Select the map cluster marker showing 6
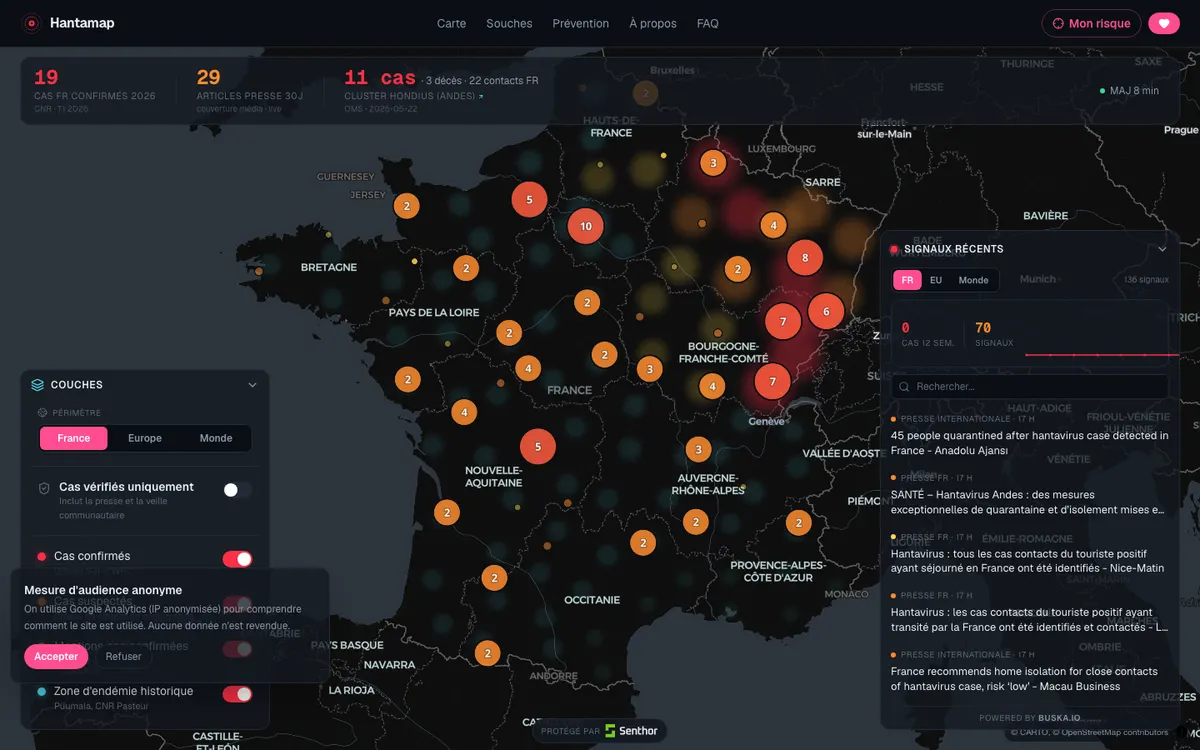 [826, 311]
